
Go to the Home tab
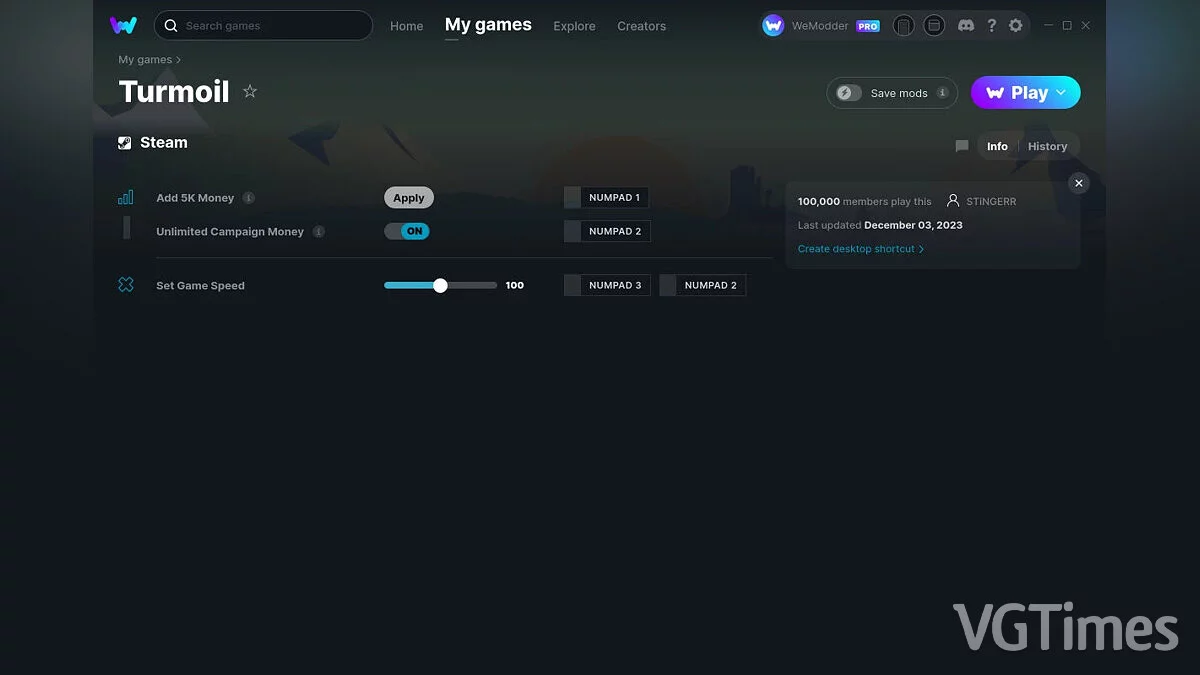406,26
